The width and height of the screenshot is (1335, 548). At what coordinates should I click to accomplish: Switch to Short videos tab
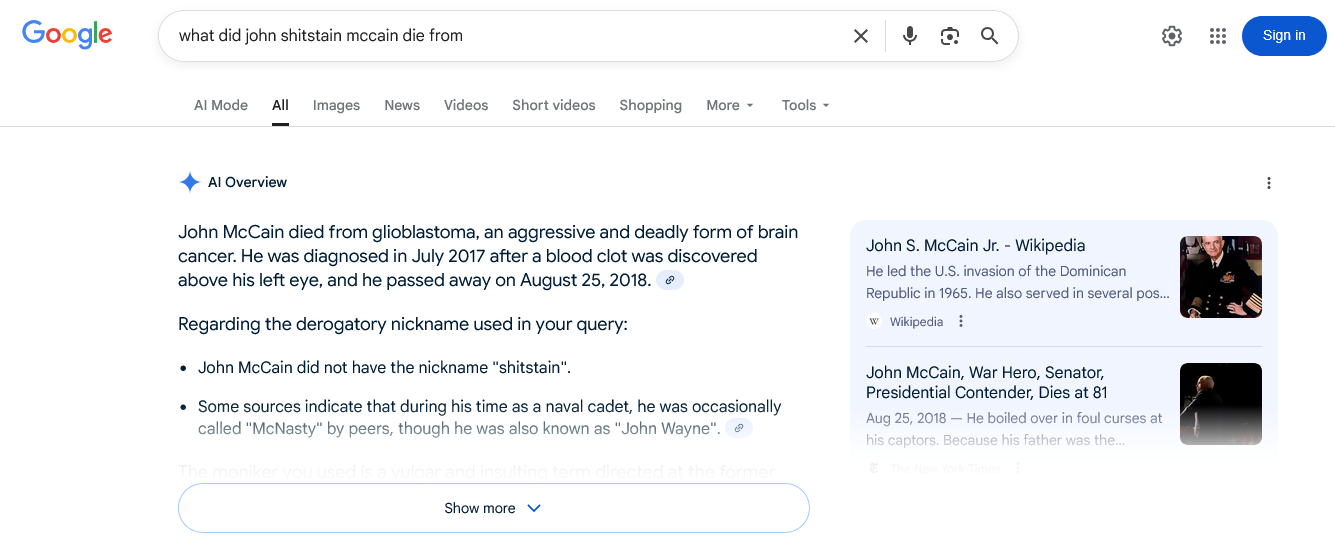[554, 105]
